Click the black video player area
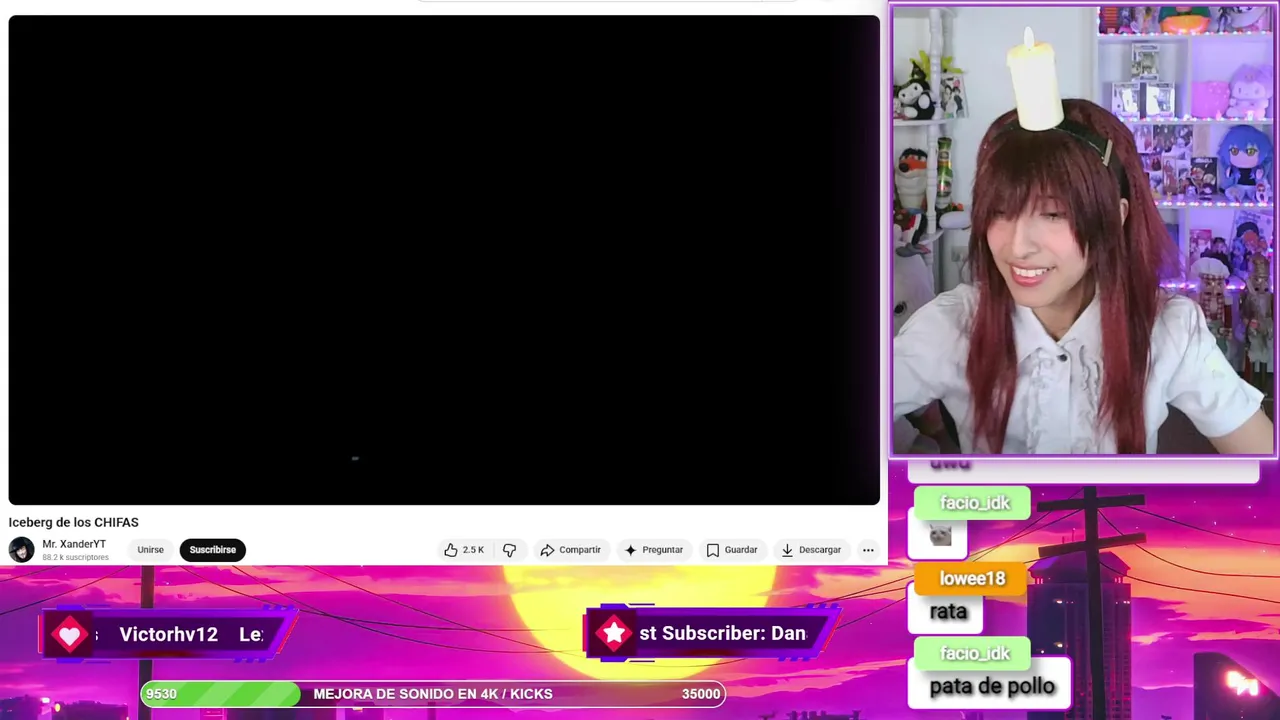Screen dimensions: 1280x720 444,260
